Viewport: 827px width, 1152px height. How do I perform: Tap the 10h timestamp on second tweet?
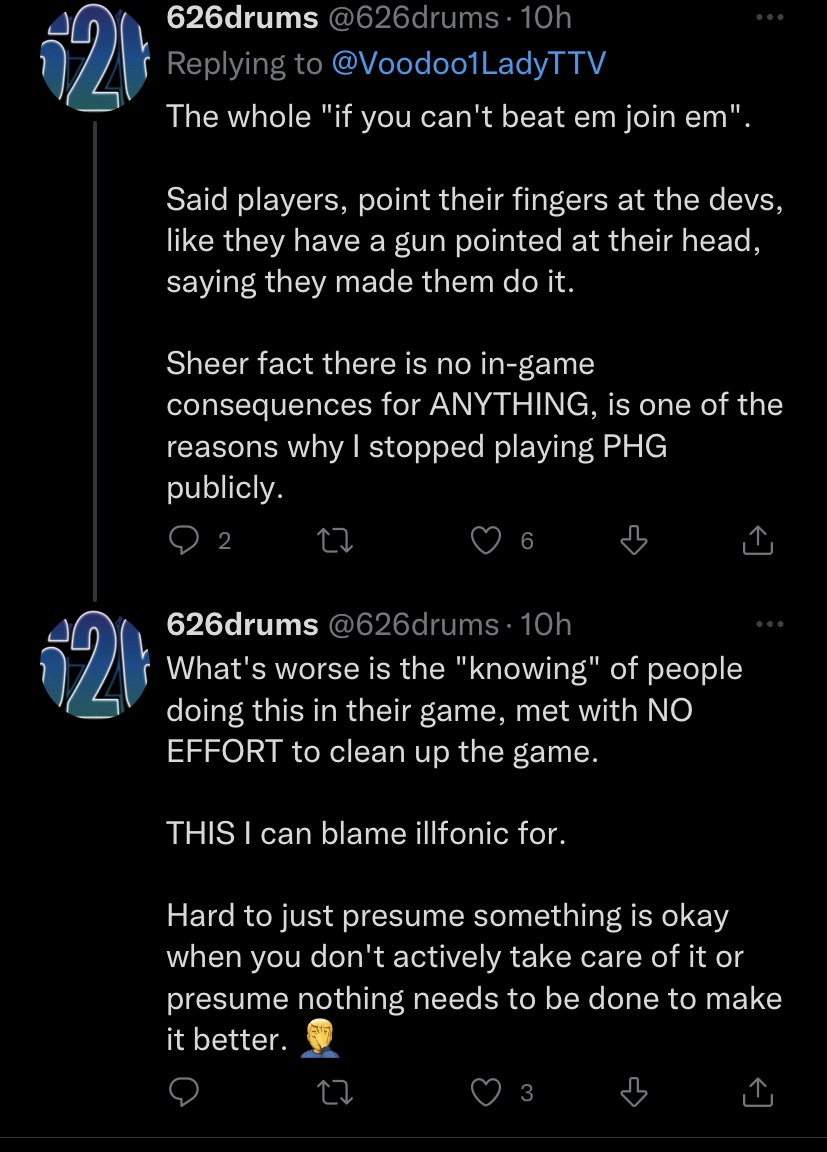pos(546,624)
